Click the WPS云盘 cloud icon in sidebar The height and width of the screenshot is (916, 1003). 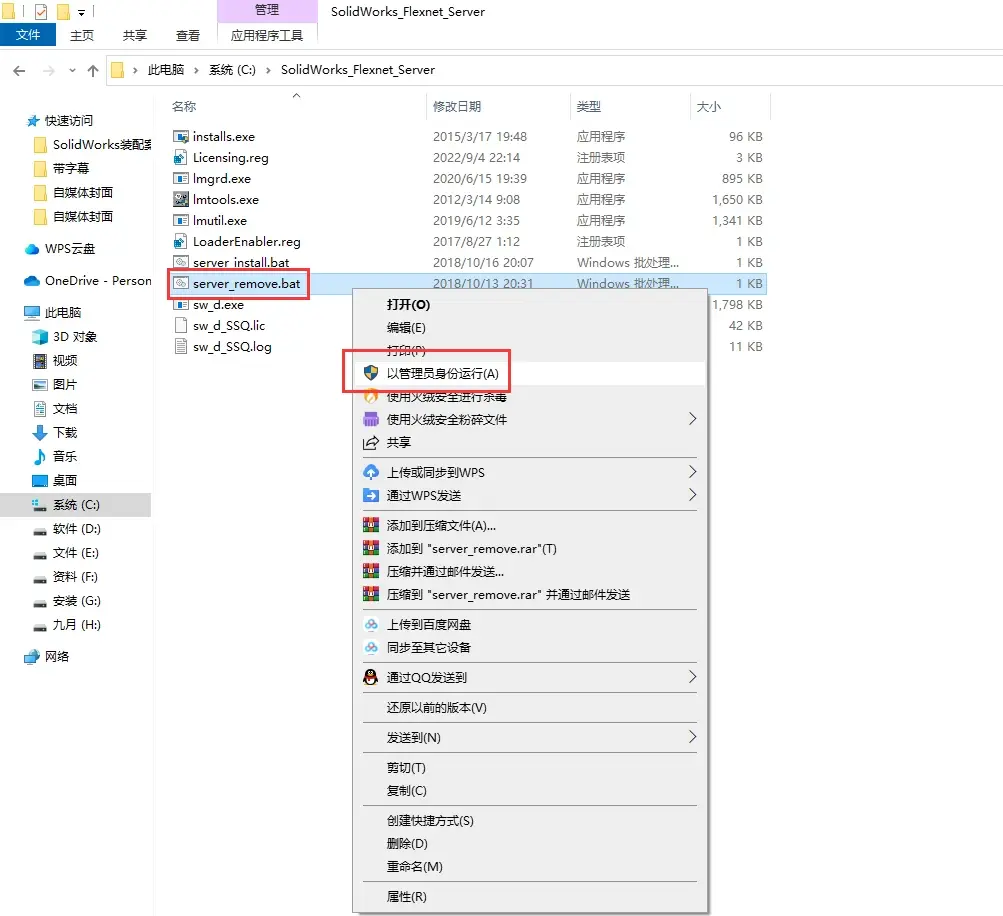32,249
